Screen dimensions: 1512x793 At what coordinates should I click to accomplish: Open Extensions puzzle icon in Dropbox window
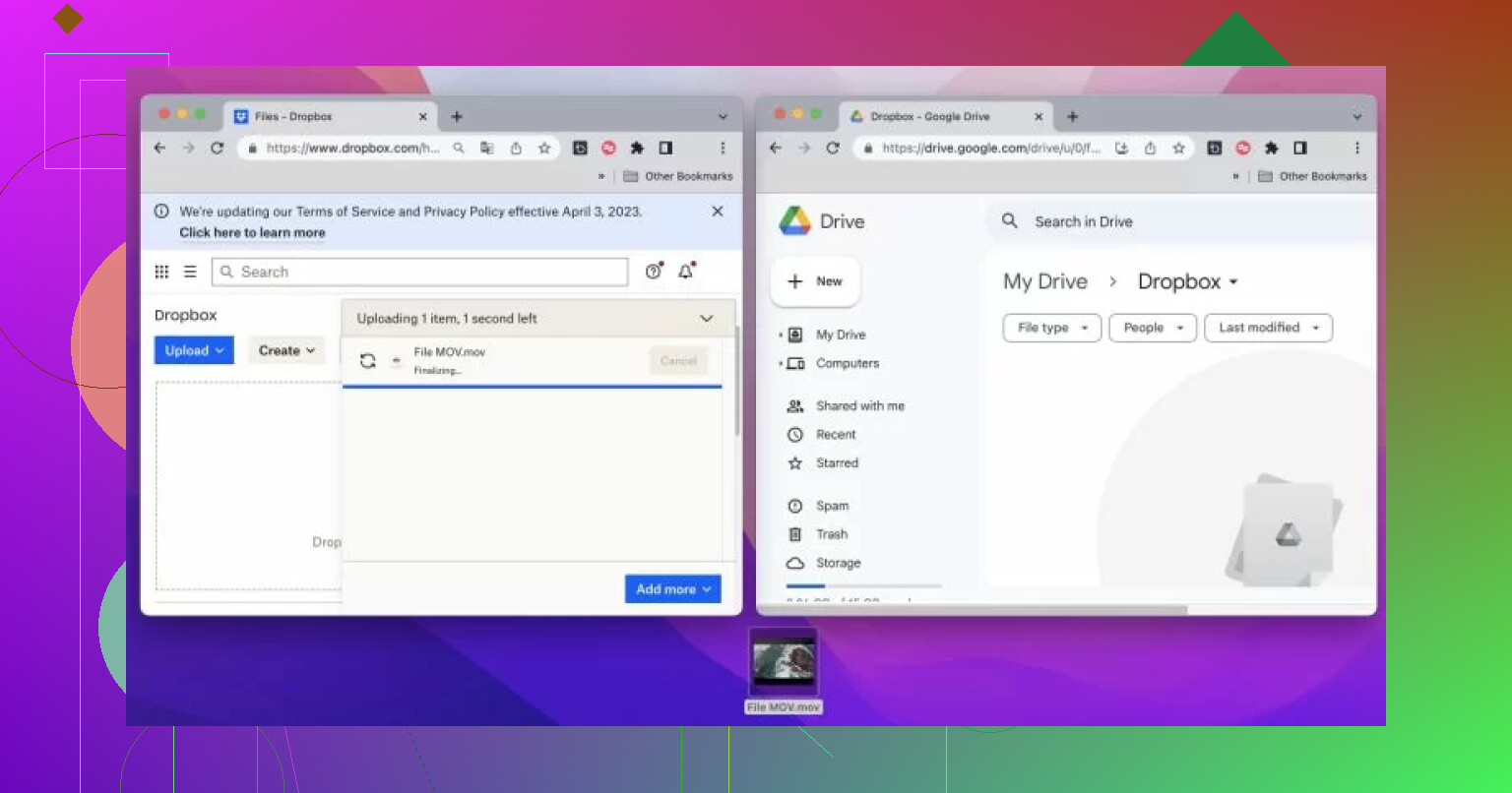(x=637, y=148)
